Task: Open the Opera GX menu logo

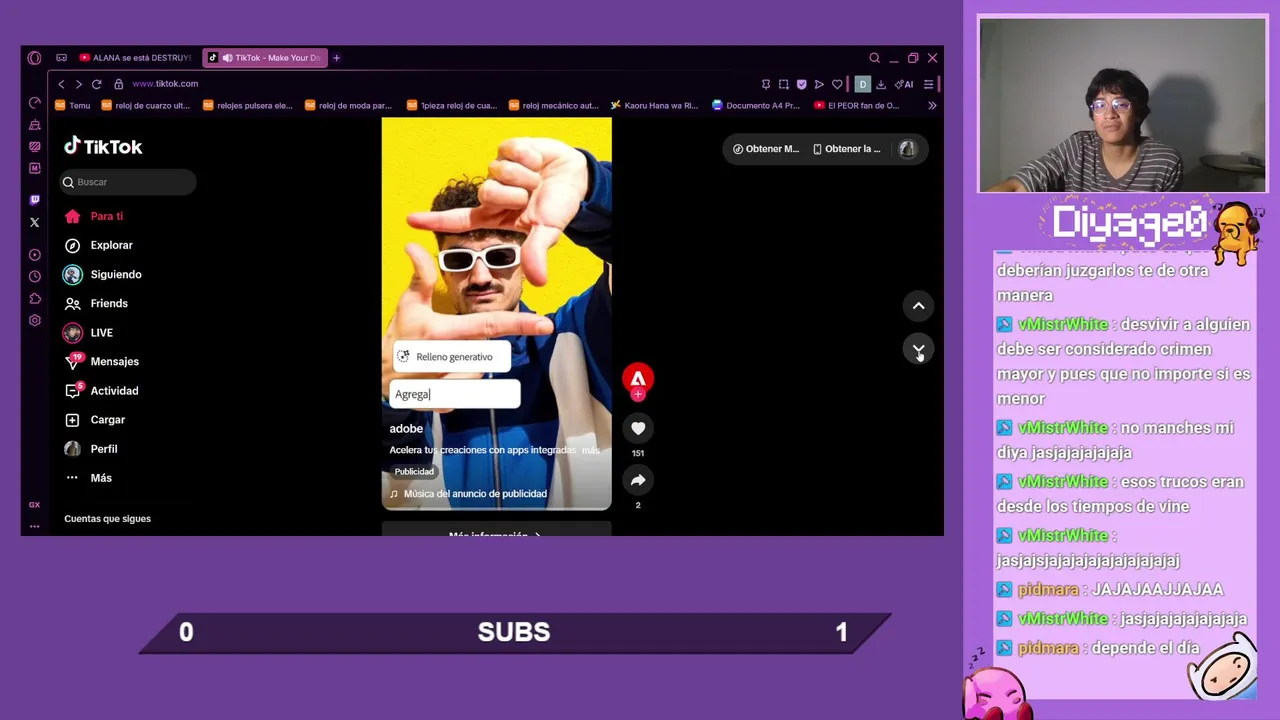Action: click(x=35, y=58)
